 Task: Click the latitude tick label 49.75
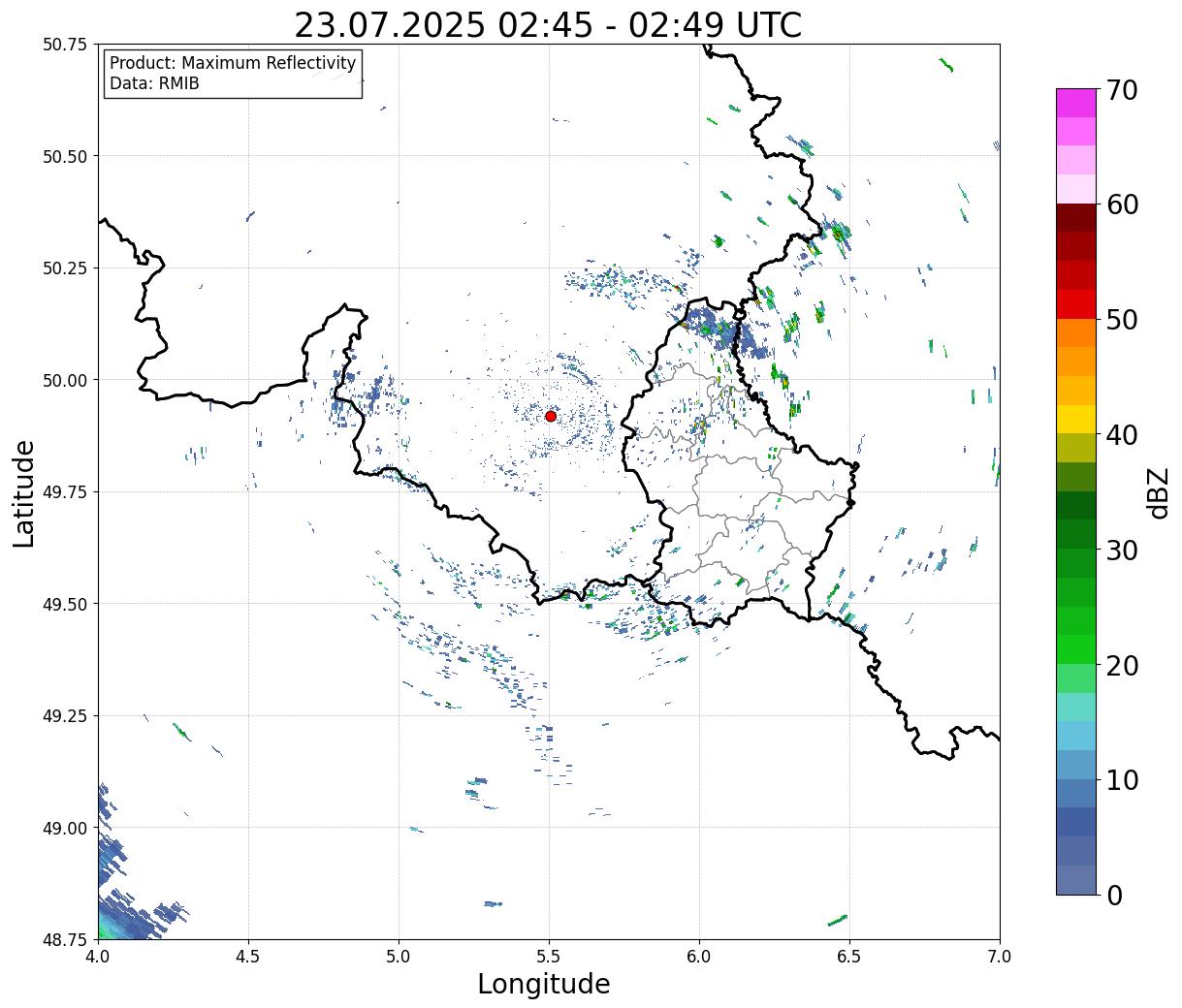[65, 492]
